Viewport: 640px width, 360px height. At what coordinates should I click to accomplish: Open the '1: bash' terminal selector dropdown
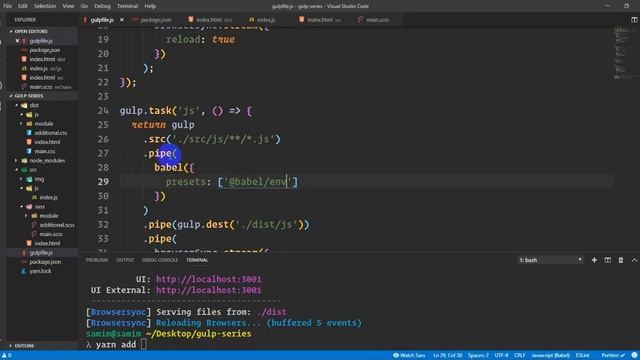[550, 260]
